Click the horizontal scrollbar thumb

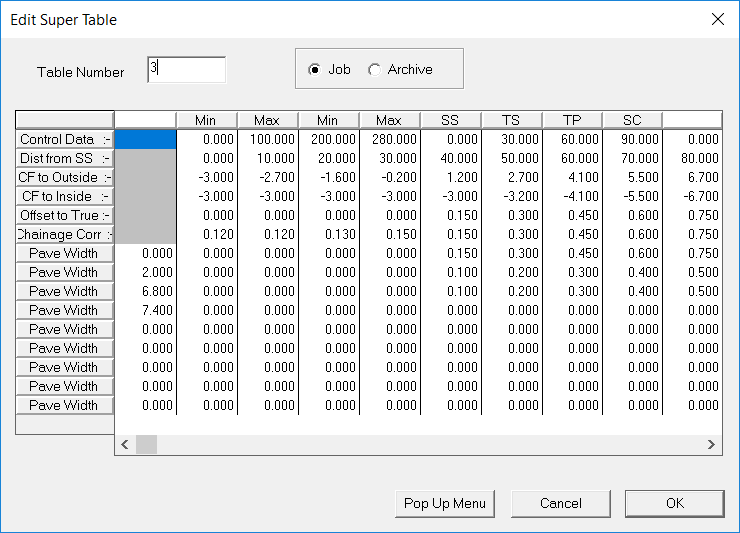click(x=146, y=444)
